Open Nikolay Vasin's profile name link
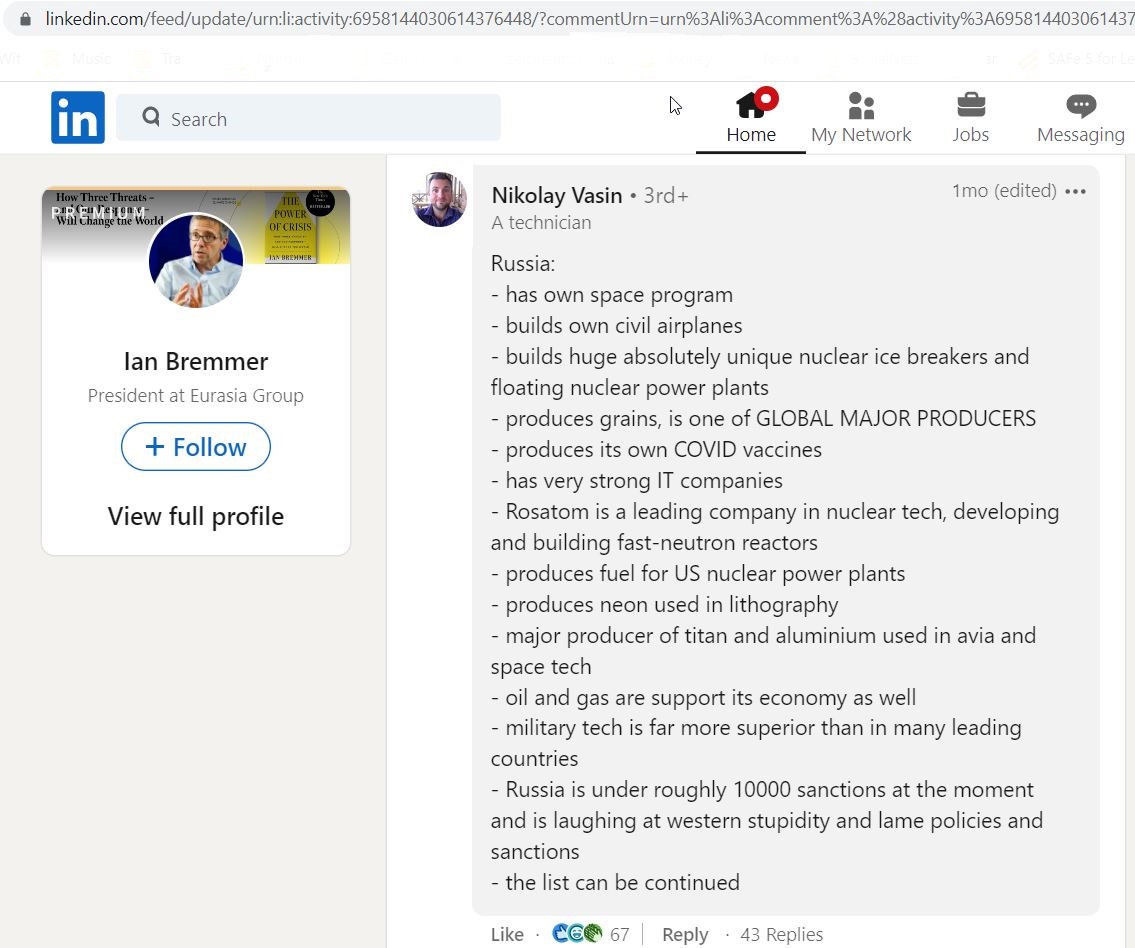The width and height of the screenshot is (1135, 948). (x=557, y=195)
